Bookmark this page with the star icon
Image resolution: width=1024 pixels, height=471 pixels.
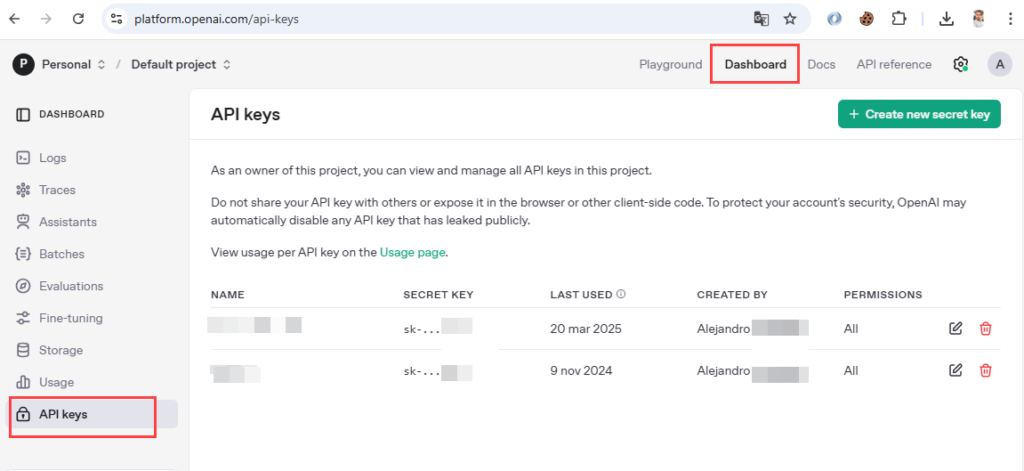790,19
